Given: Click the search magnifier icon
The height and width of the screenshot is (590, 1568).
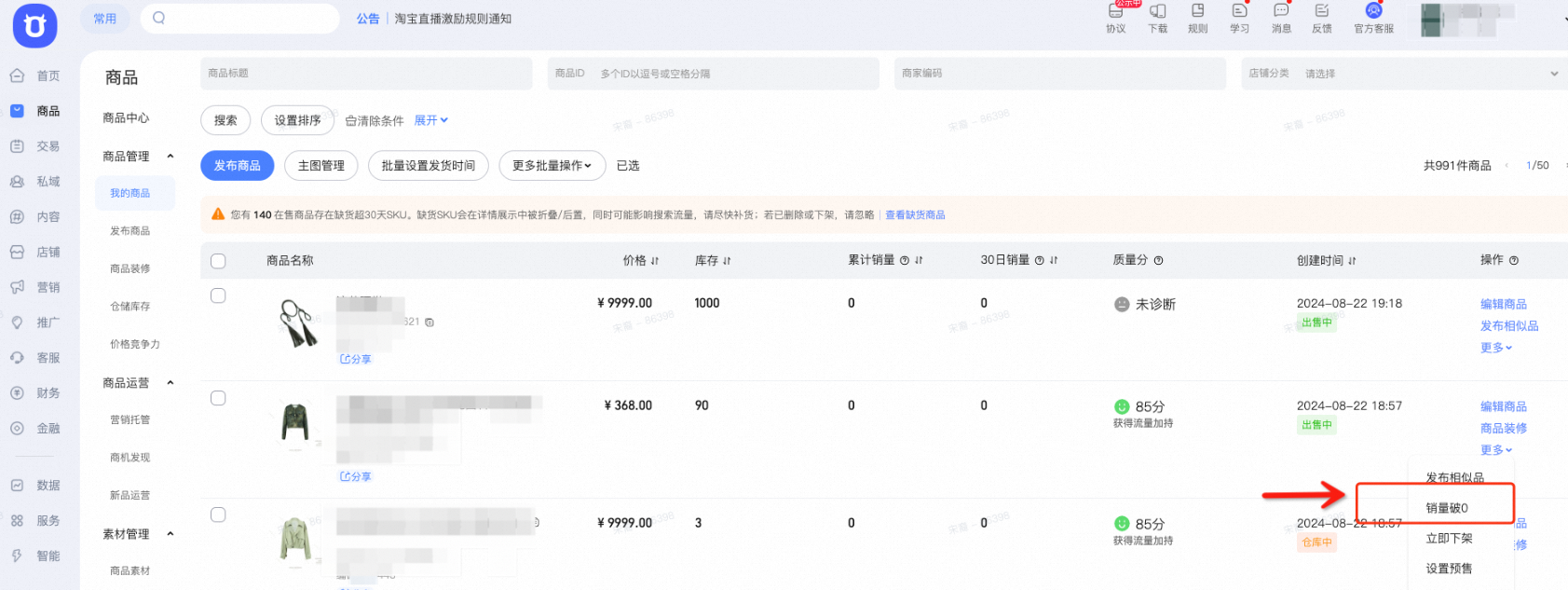Looking at the screenshot, I should tap(158, 18).
